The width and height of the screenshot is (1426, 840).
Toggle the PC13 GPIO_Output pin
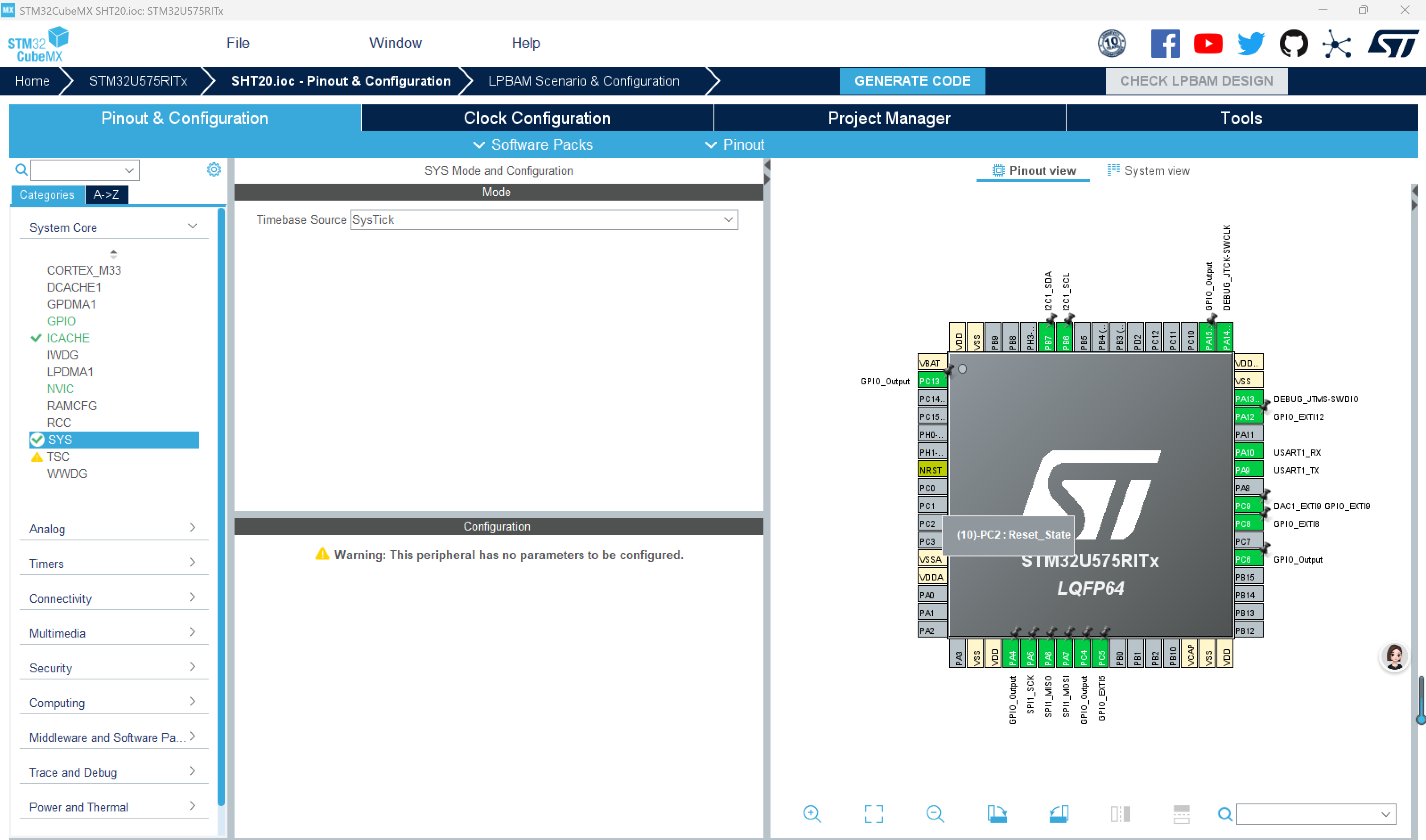pyautogui.click(x=931, y=381)
